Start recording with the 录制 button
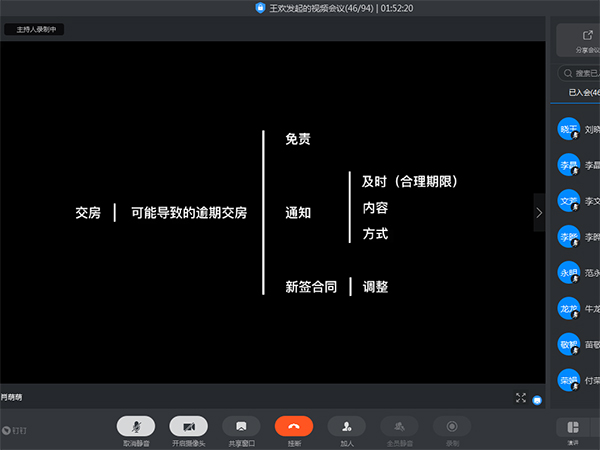 tap(452, 427)
